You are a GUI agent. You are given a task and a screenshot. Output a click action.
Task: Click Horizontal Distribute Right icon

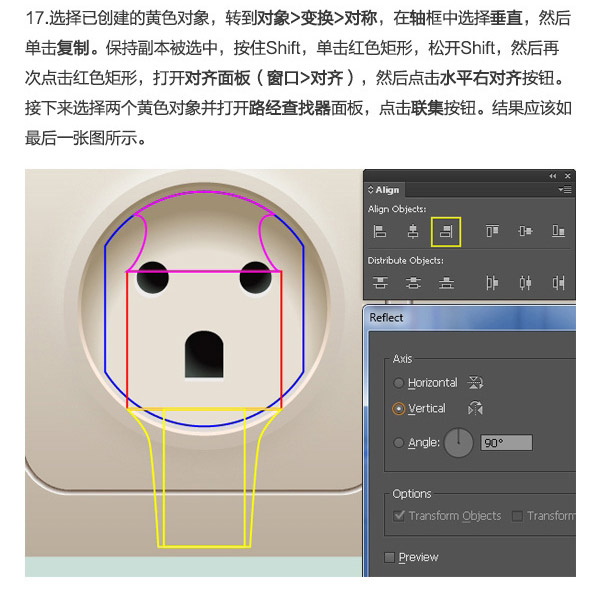pyautogui.click(x=558, y=283)
